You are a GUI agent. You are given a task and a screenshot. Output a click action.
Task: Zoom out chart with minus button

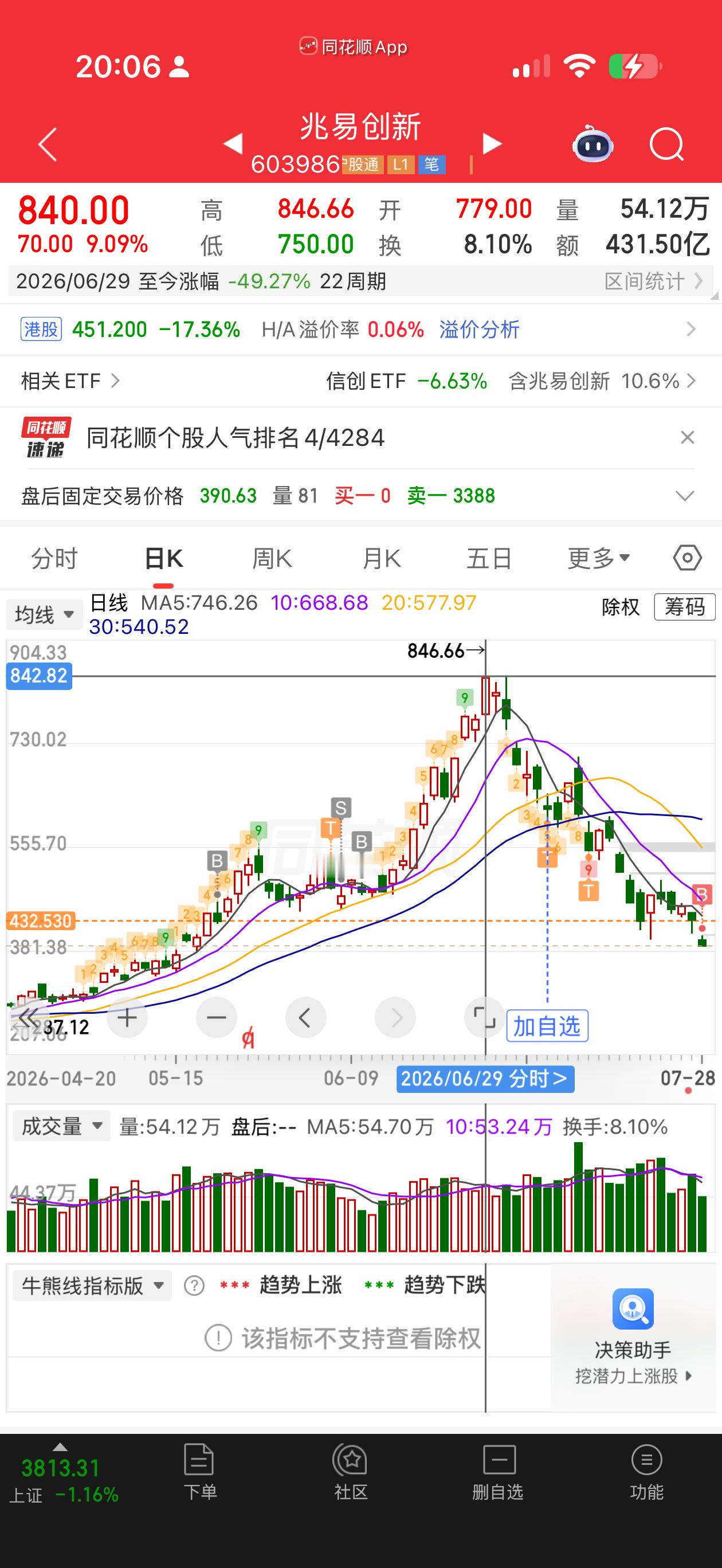tap(216, 1018)
